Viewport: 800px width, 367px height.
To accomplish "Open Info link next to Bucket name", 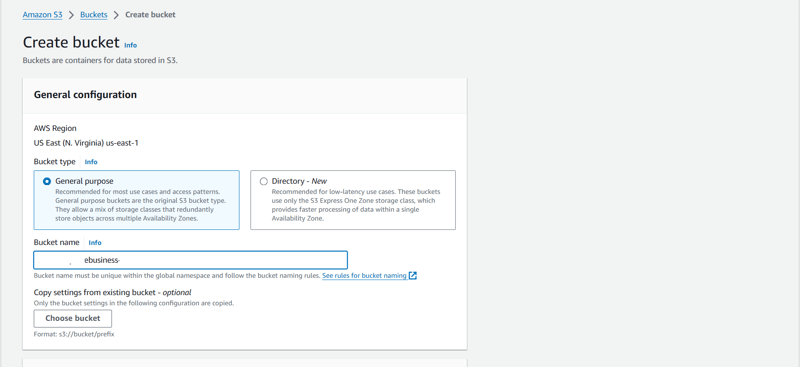I will [x=95, y=243].
